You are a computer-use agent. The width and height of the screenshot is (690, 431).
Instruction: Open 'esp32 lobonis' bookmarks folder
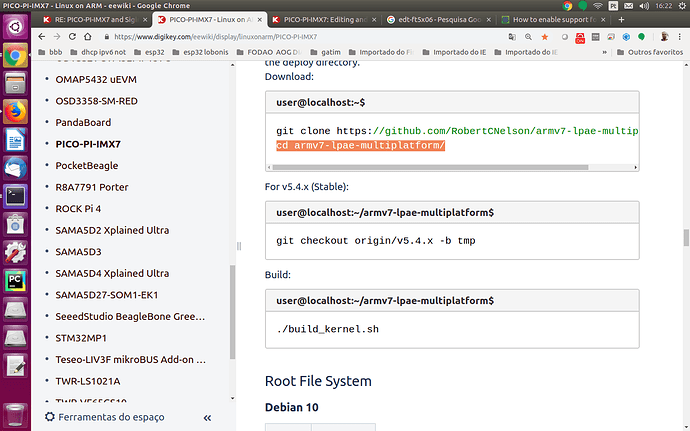[201, 52]
